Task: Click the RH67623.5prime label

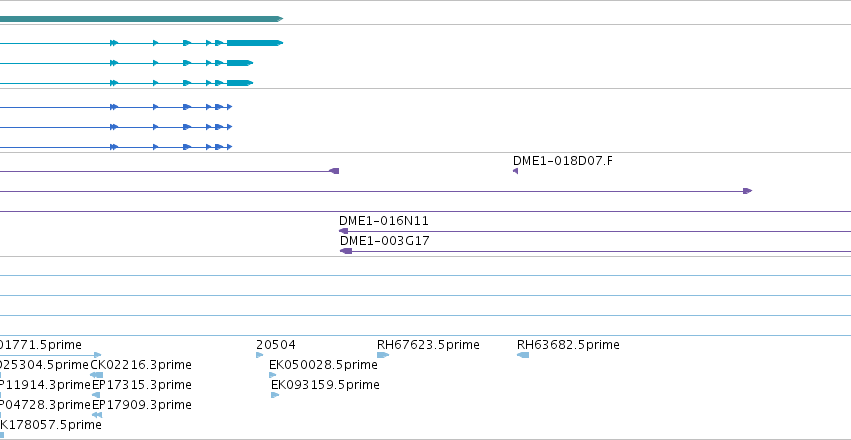Action: (x=428, y=345)
